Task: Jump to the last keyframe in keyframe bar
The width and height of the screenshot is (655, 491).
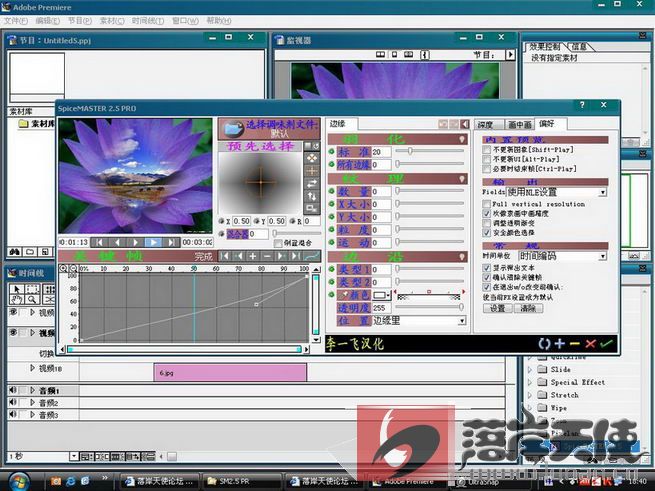Action: click(x=296, y=256)
